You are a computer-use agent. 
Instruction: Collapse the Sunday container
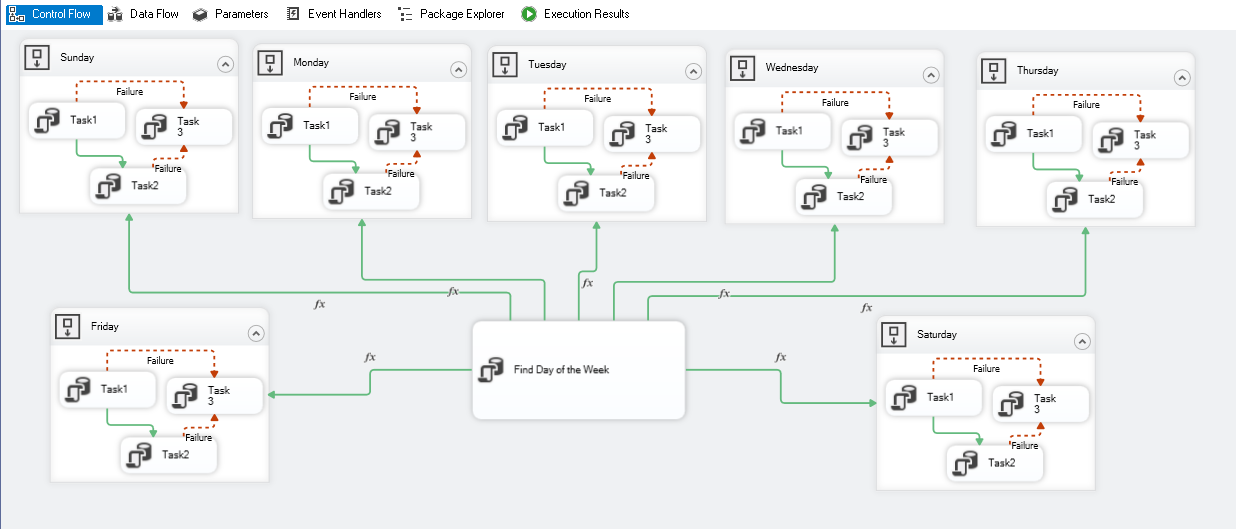225,64
